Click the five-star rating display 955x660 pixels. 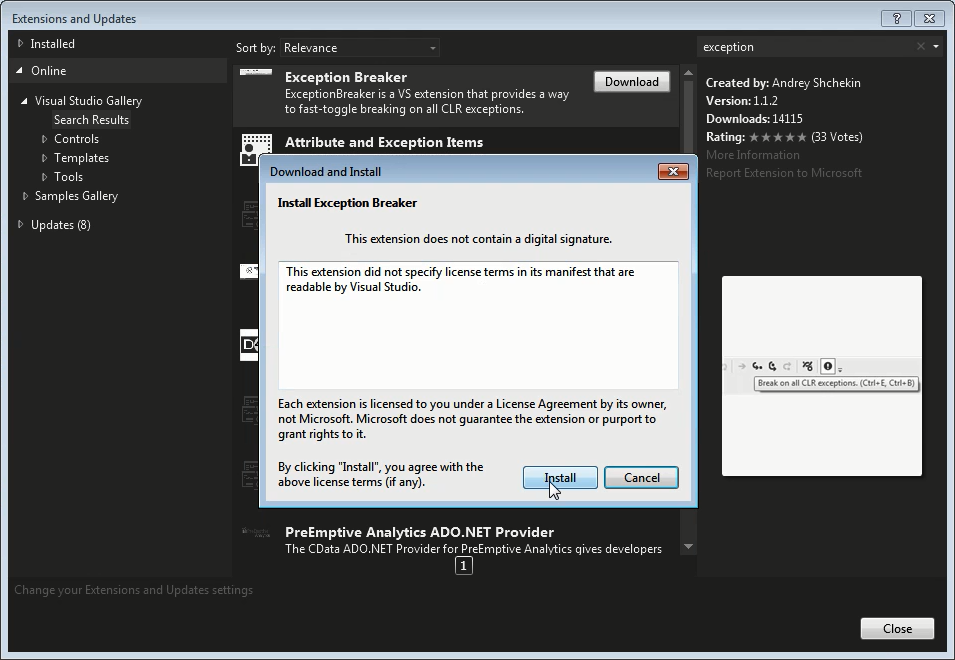click(778, 138)
